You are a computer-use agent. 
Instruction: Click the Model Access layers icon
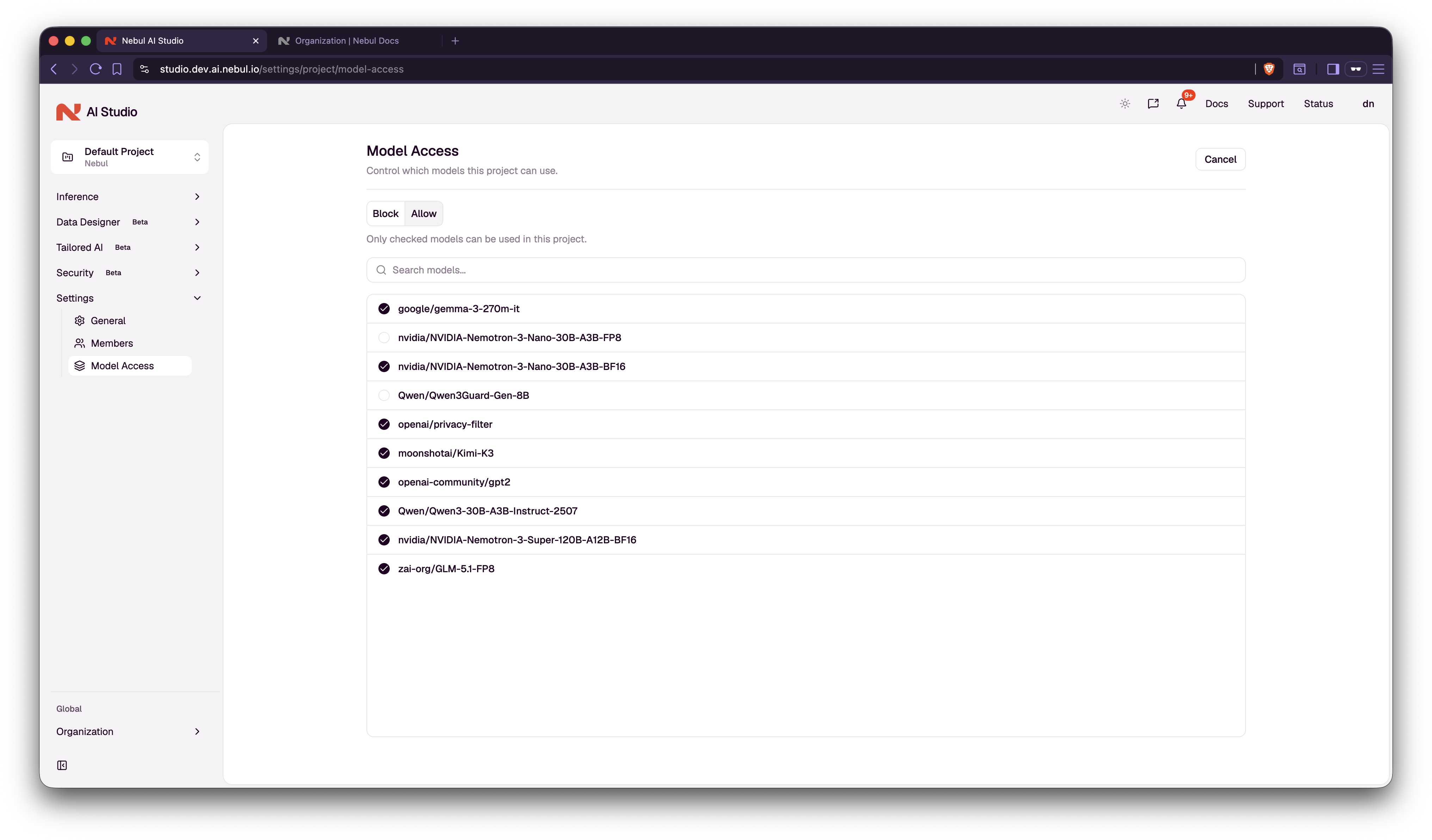pos(80,365)
